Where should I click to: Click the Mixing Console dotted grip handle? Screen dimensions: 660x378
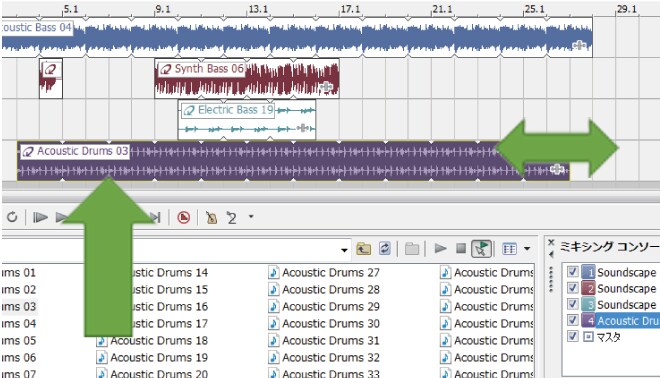[551, 279]
